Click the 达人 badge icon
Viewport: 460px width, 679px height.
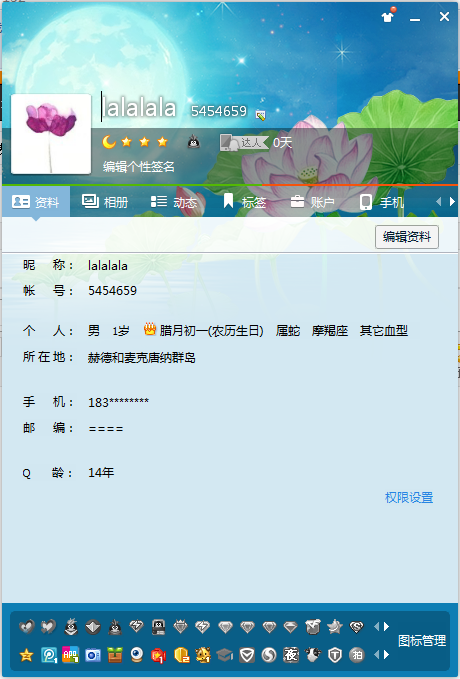click(x=243, y=142)
